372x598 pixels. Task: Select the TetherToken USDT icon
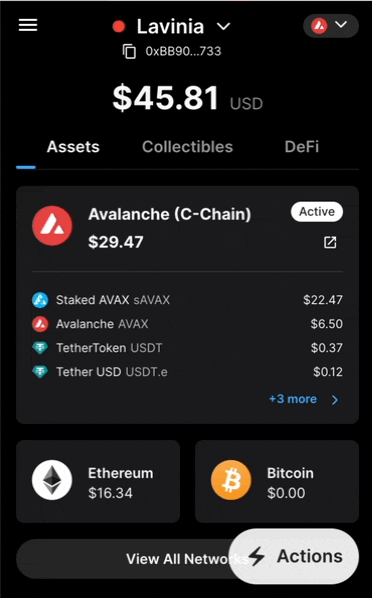click(x=40, y=348)
